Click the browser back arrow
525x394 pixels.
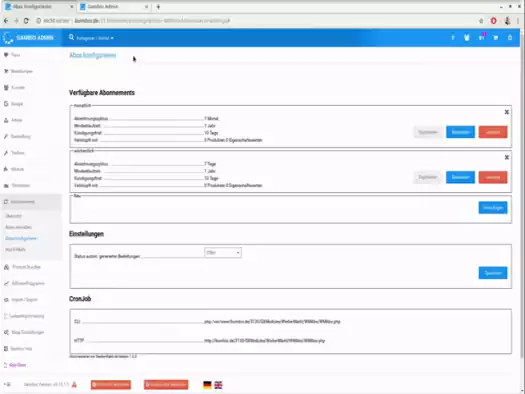(x=6, y=21)
